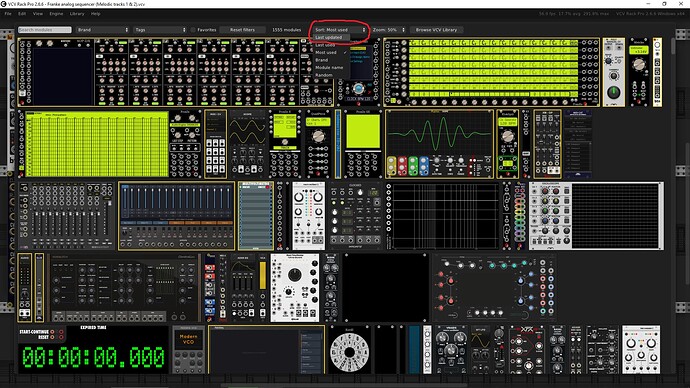Click Browse VCV Library button

tap(436, 30)
